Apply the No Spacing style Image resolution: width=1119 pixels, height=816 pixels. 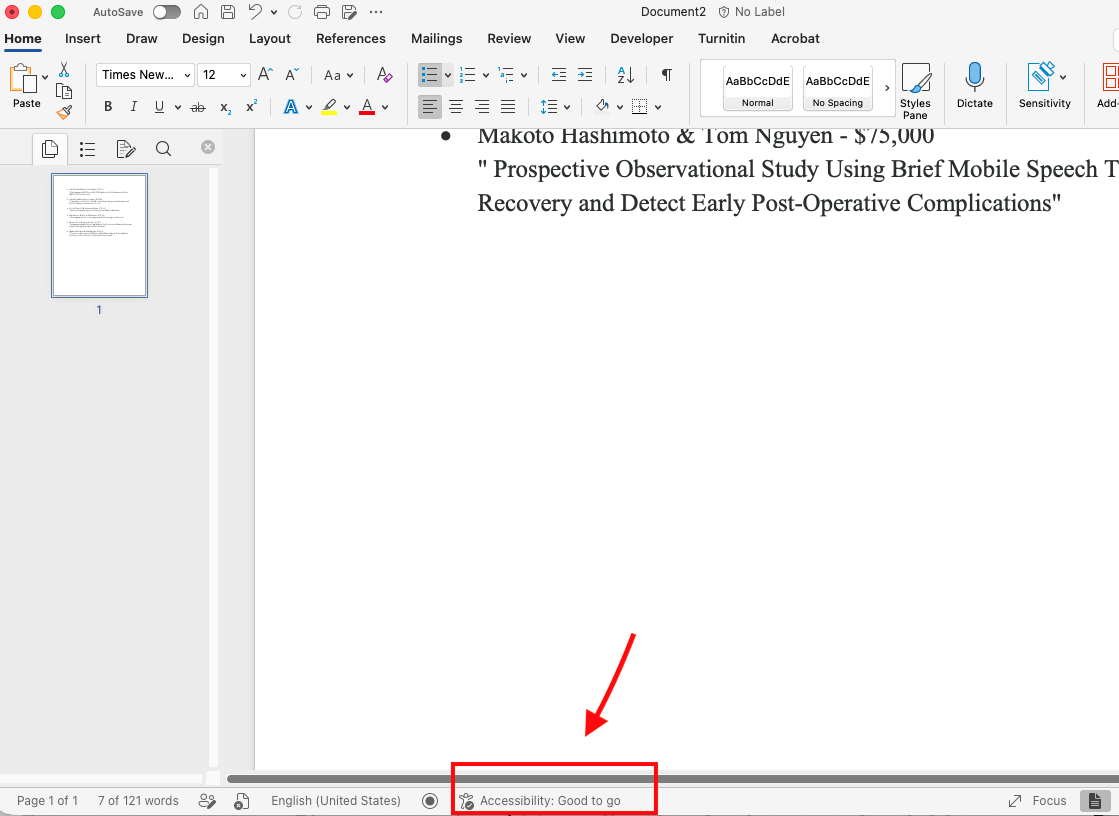click(837, 89)
